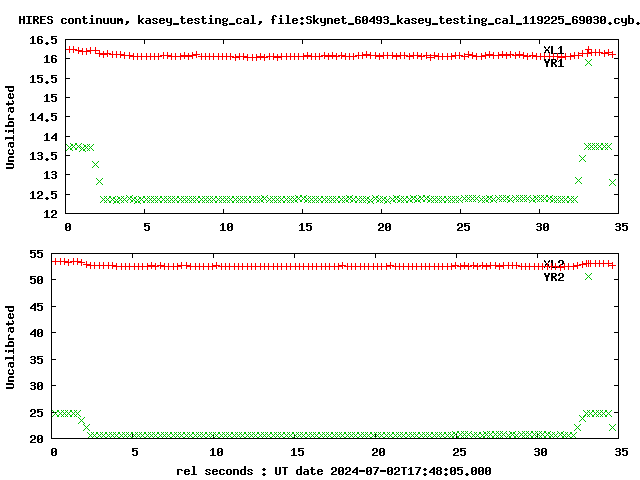Click the 15.5 y-axis tick label

43,79
